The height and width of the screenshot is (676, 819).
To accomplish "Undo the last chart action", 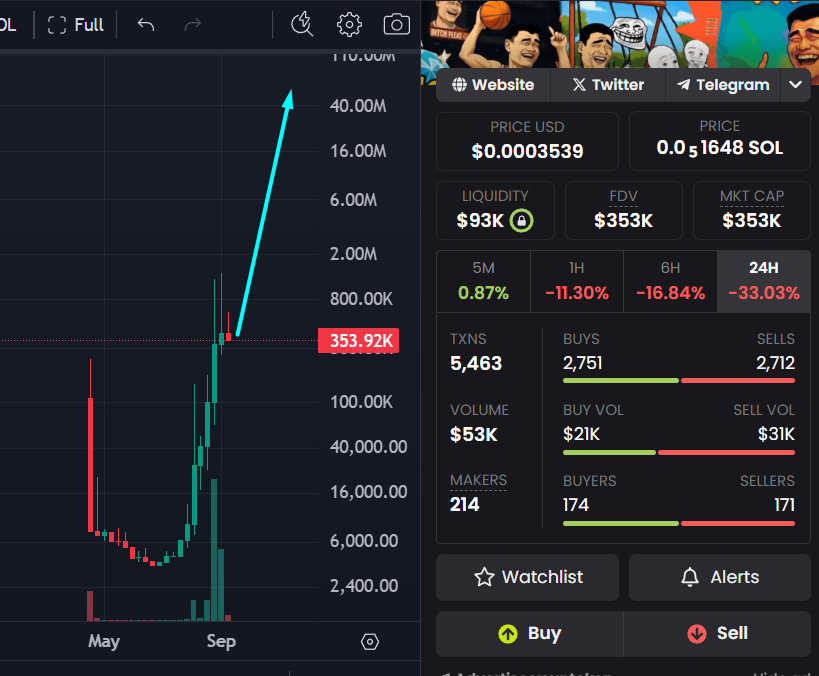I will click(146, 25).
